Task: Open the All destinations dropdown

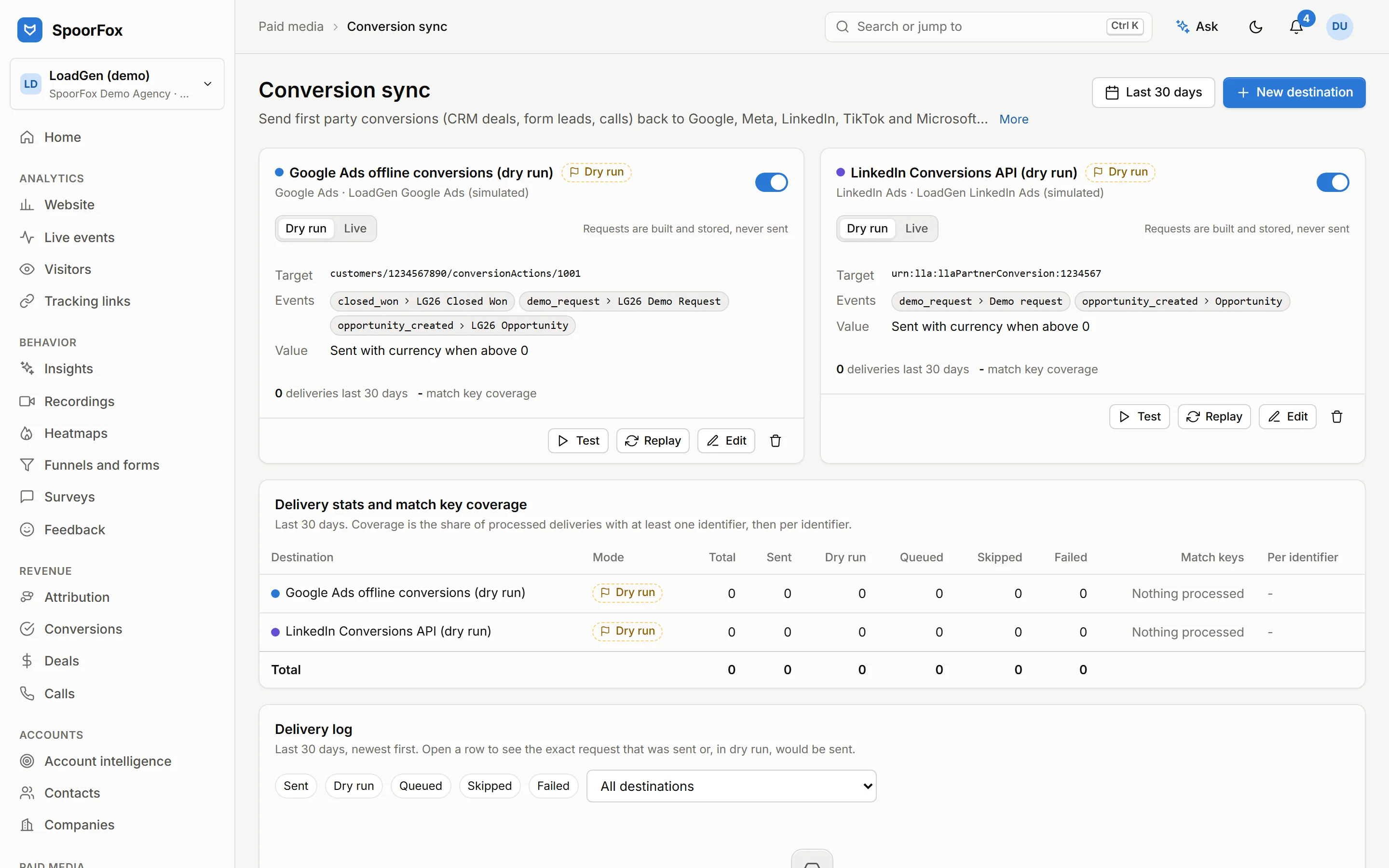Action: 731,786
